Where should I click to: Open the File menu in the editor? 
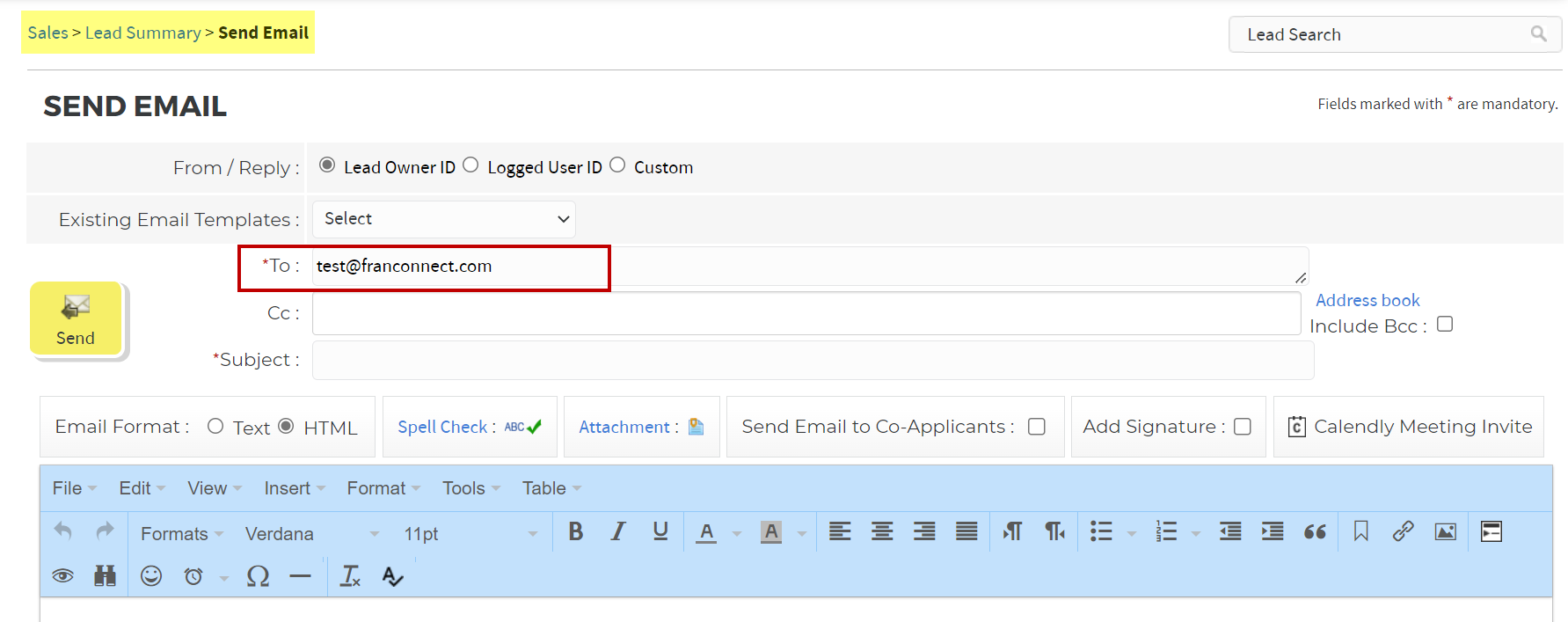pos(75,488)
